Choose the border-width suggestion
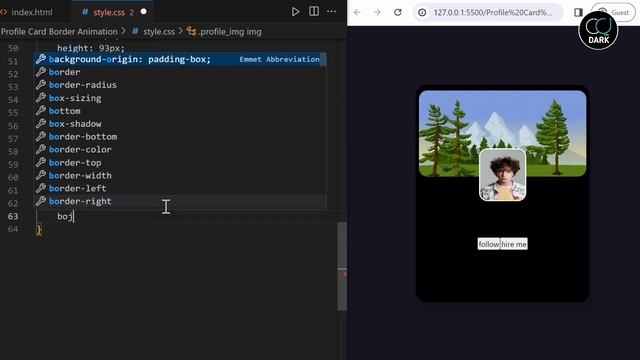The image size is (640, 360). 180,176
